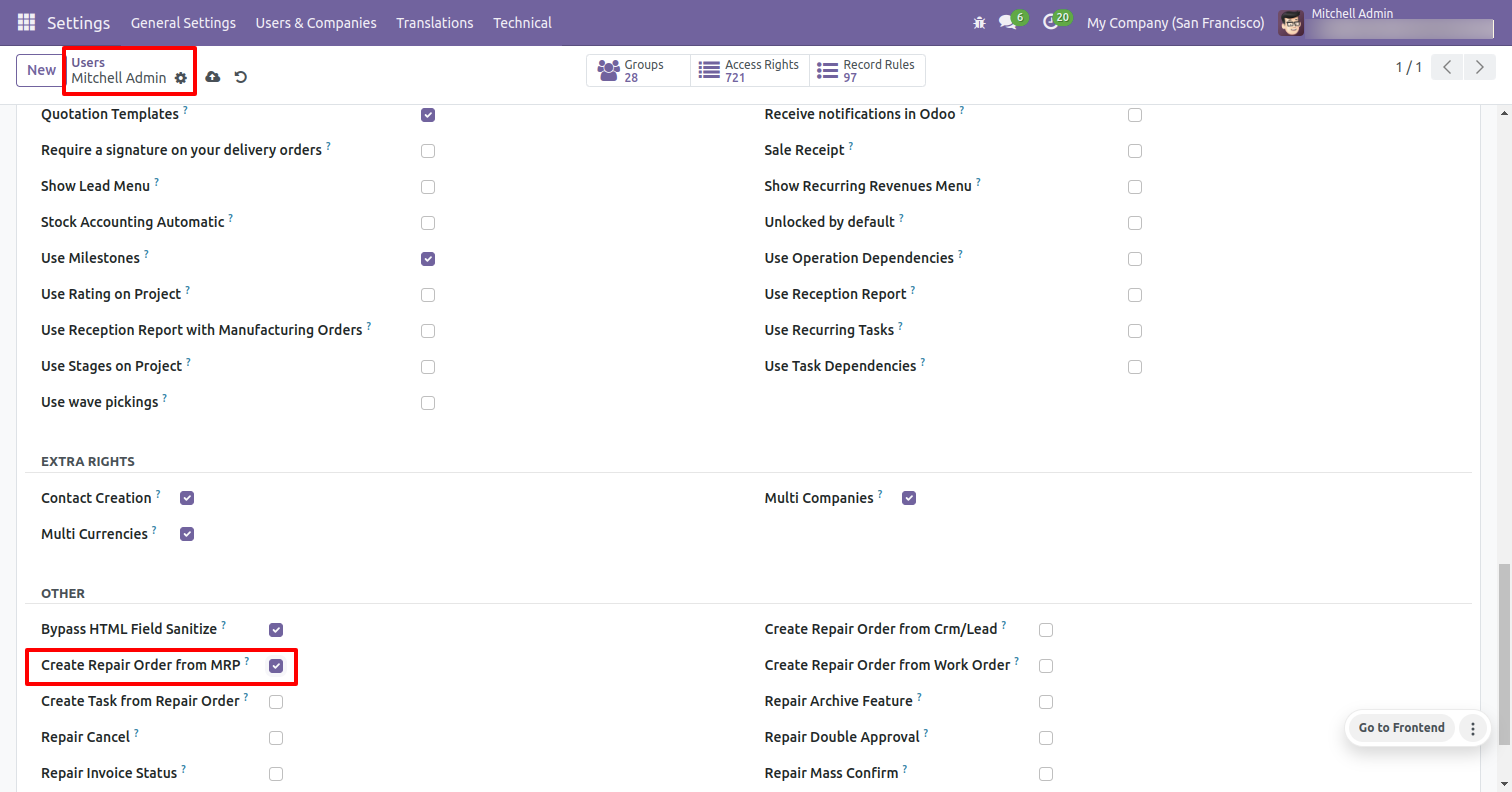The image size is (1512, 792).
Task: Disable the Multi Companies checkbox
Action: 909,498
